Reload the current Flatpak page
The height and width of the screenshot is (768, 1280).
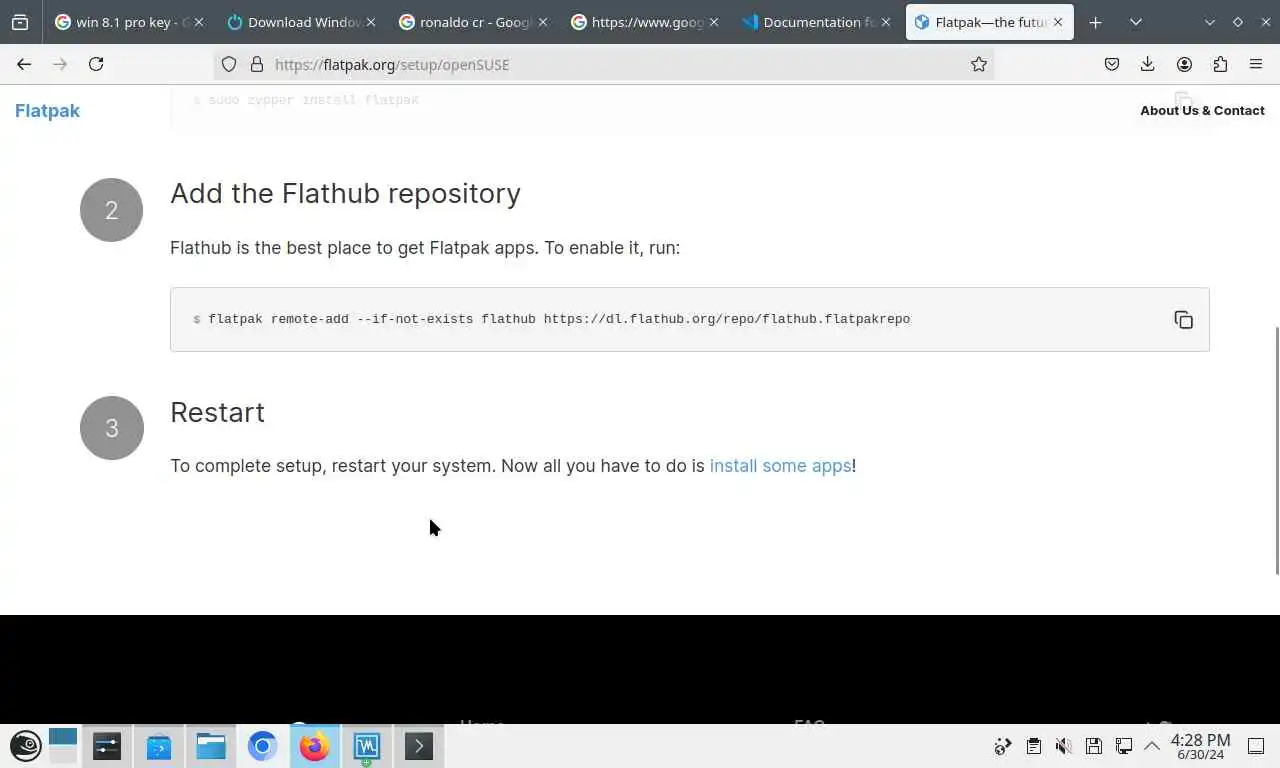pos(96,64)
